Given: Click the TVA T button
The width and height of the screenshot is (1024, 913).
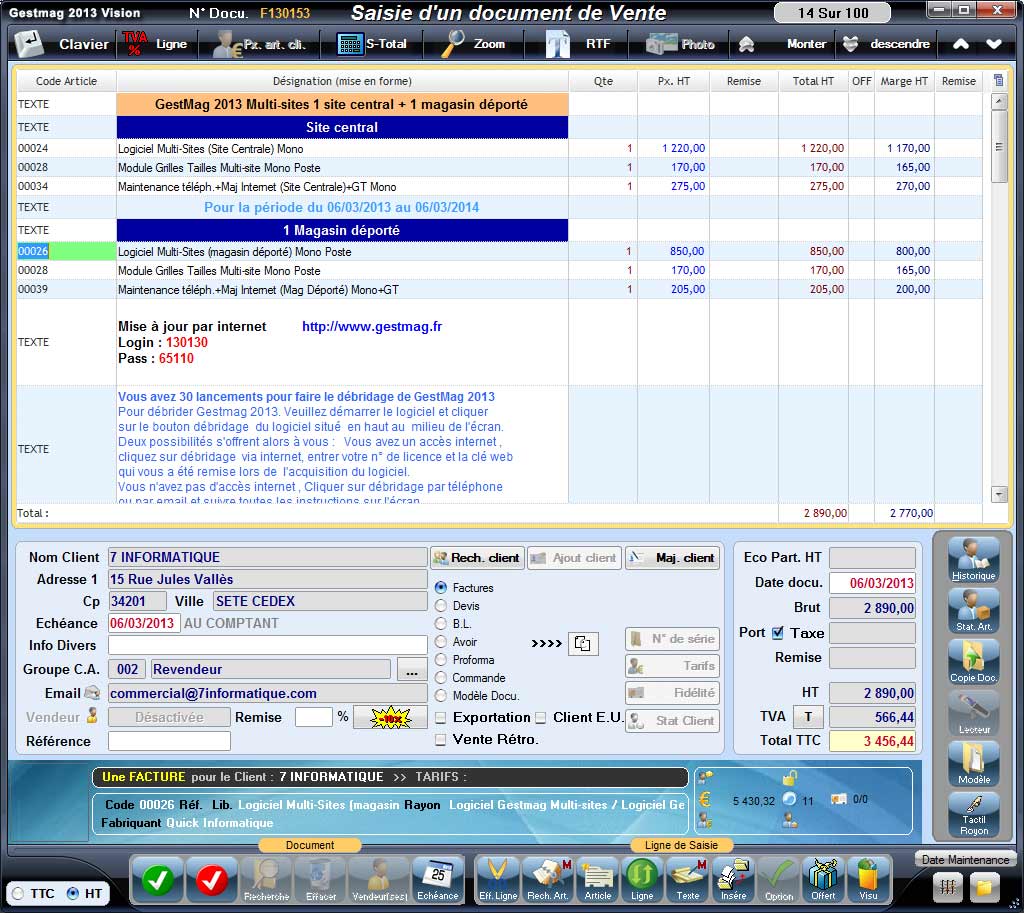Looking at the screenshot, I should [x=808, y=717].
